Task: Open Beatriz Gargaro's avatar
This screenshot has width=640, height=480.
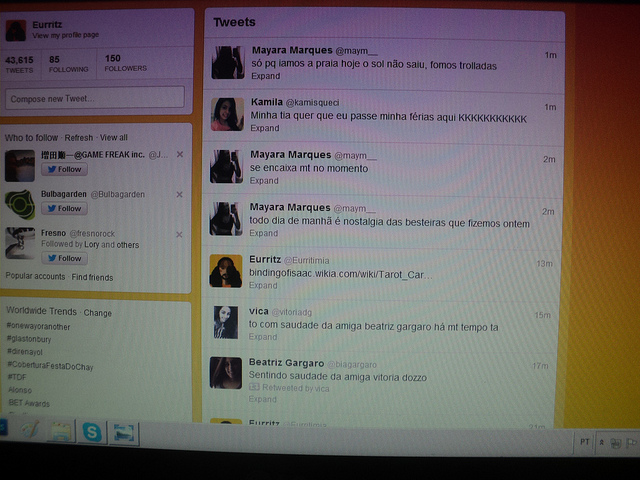Action: pyautogui.click(x=226, y=373)
